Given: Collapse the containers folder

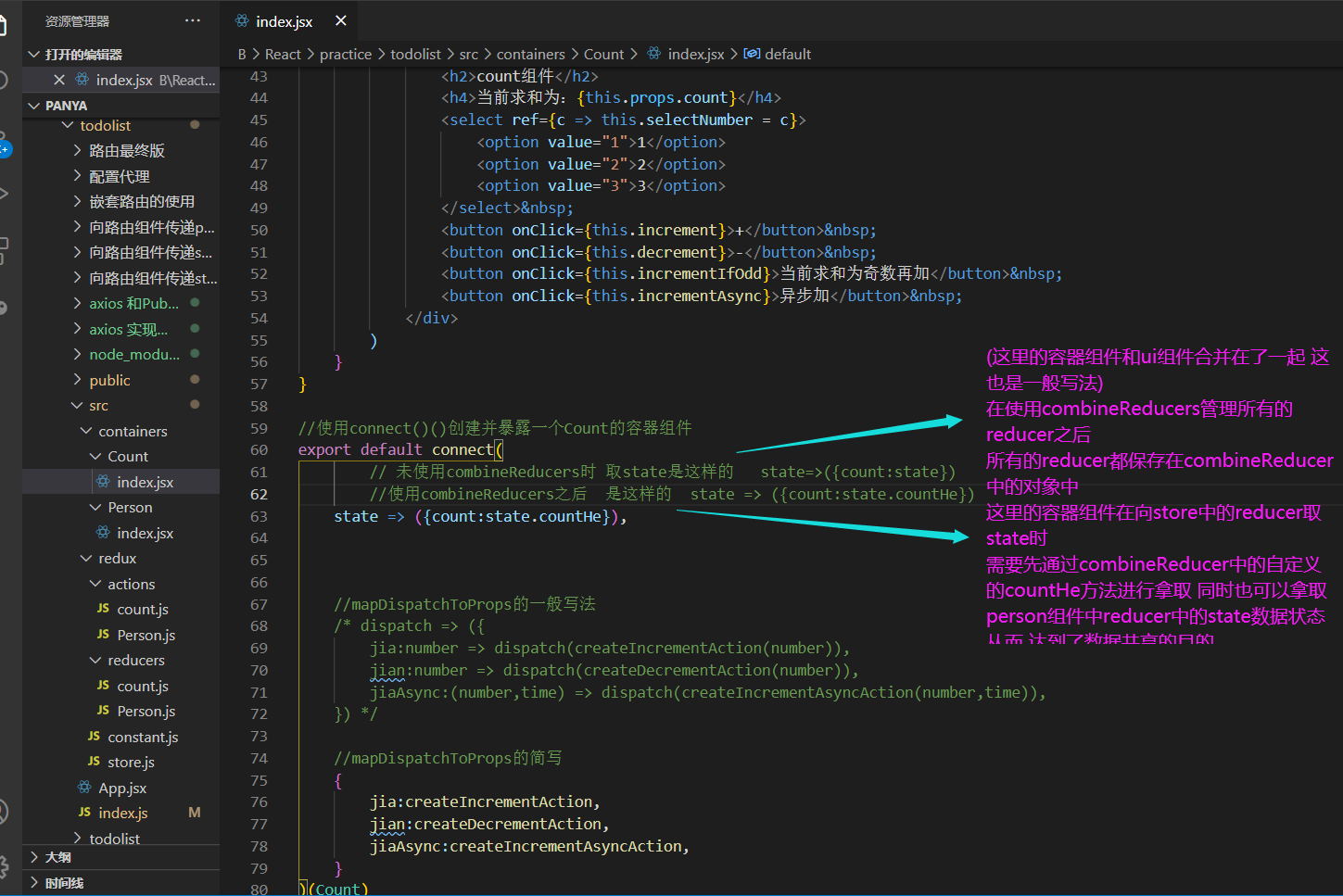Looking at the screenshot, I should pos(86,431).
